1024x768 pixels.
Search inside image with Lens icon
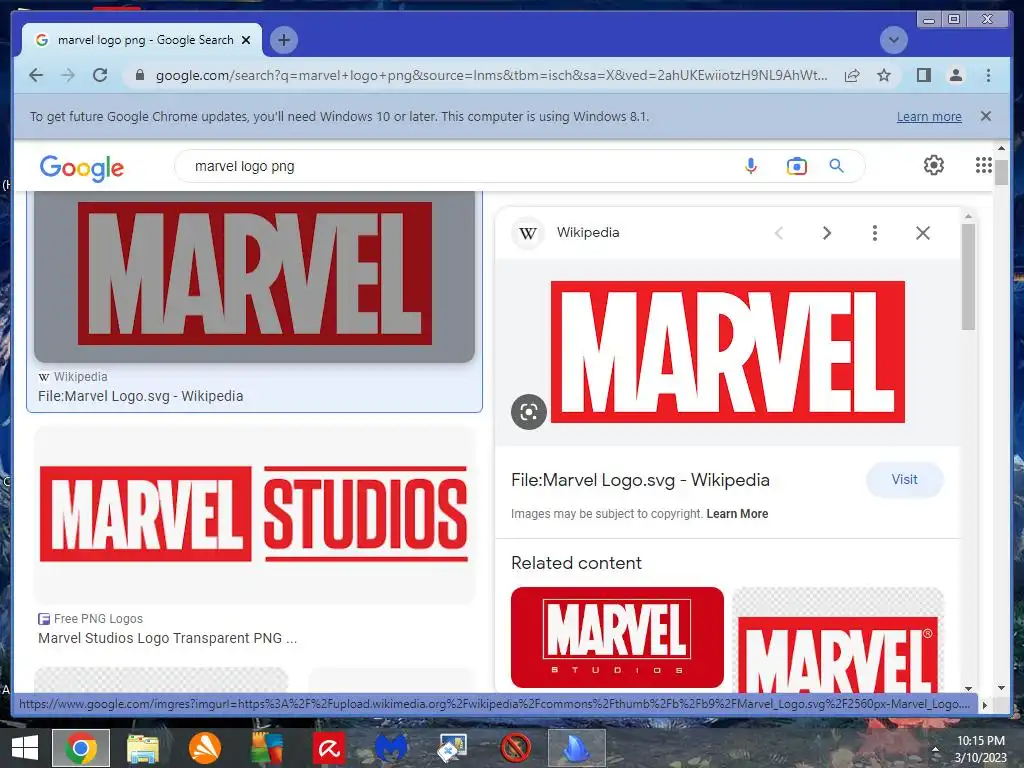coord(528,412)
